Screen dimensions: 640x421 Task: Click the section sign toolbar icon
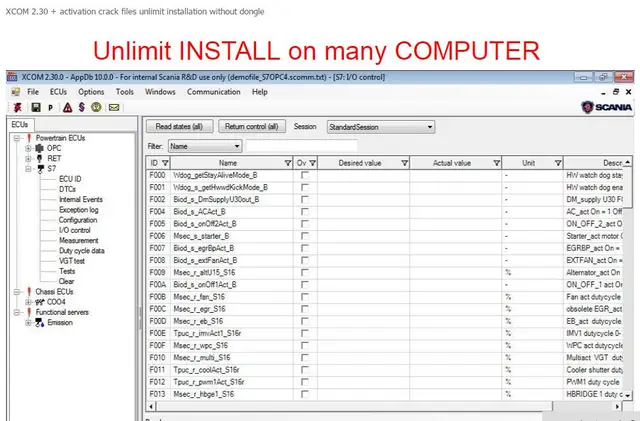tap(82, 107)
